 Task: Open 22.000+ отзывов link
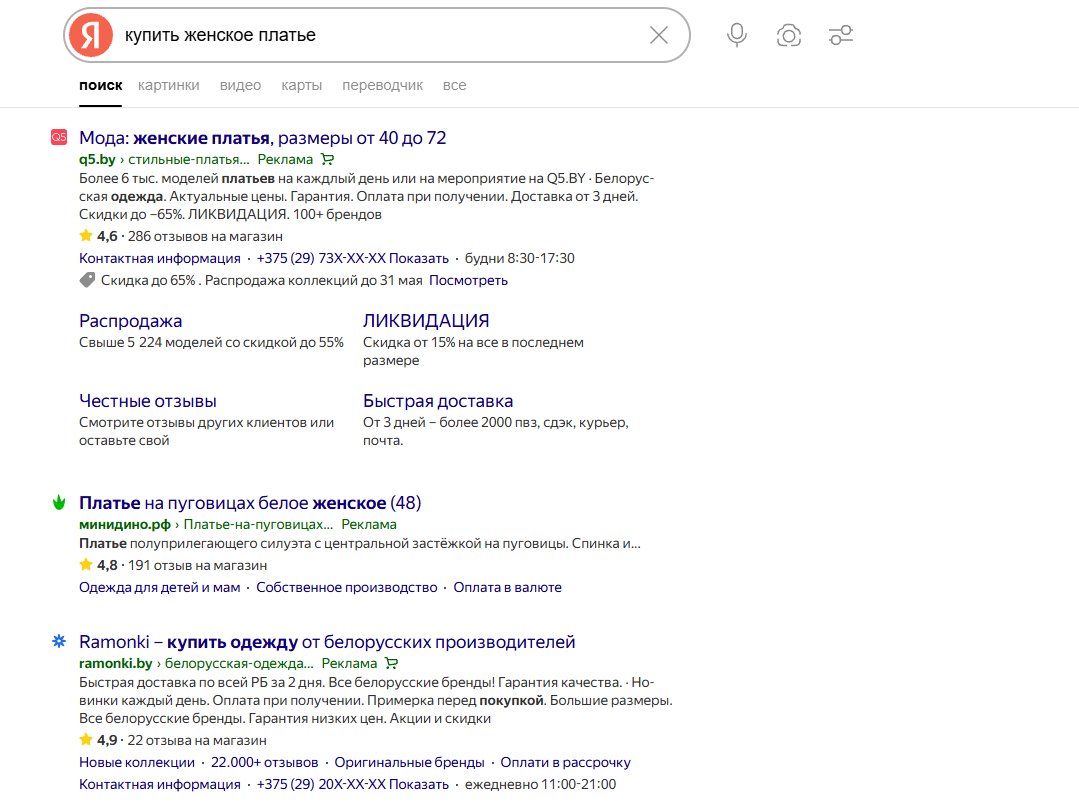click(x=264, y=762)
